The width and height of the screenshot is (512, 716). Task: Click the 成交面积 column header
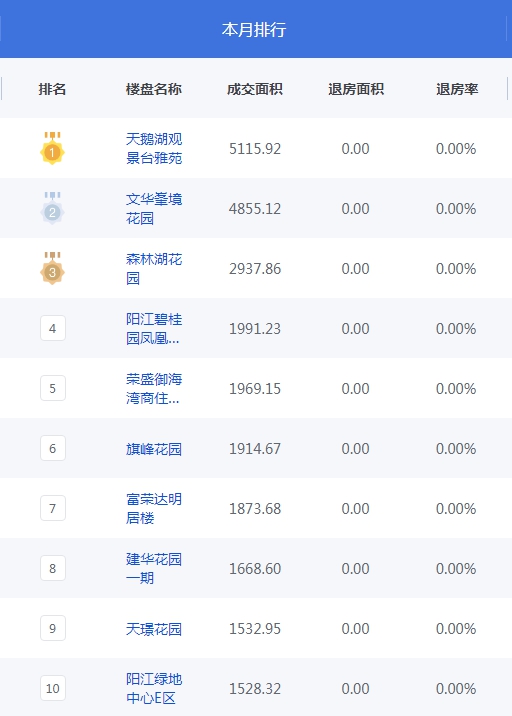255,89
